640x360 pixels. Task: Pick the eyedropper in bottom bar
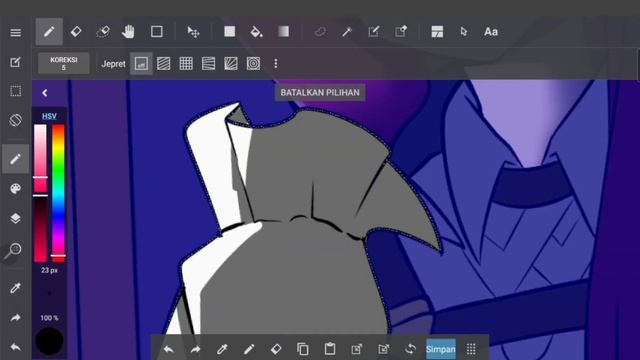pyautogui.click(x=222, y=349)
